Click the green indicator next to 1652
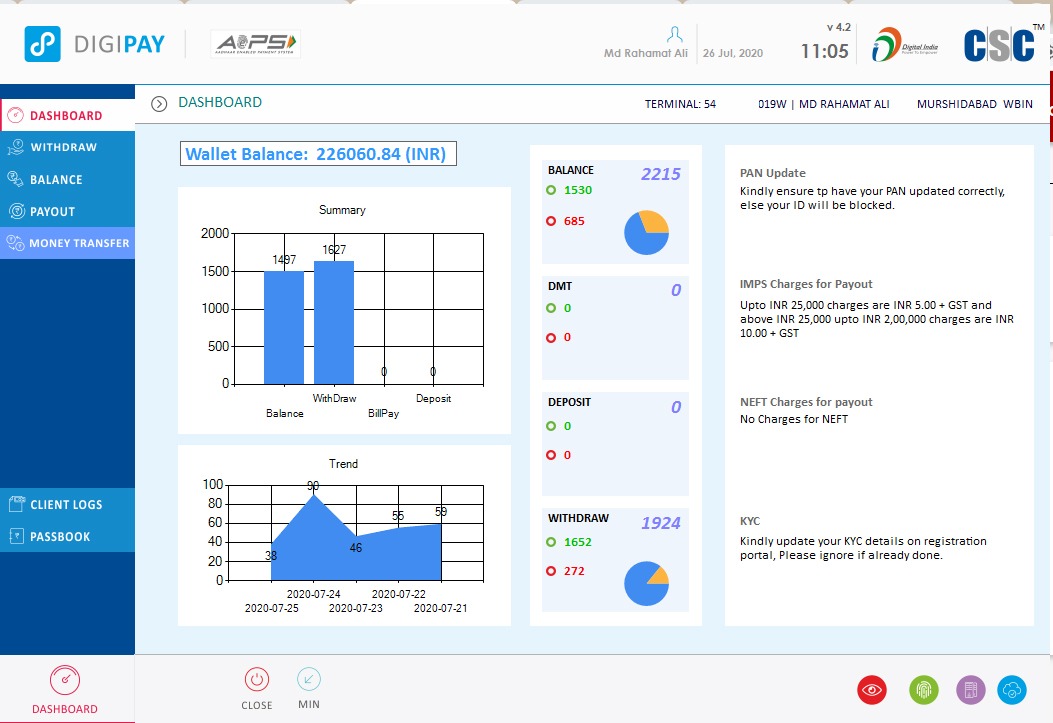Viewport: 1053px width, 723px height. click(551, 542)
